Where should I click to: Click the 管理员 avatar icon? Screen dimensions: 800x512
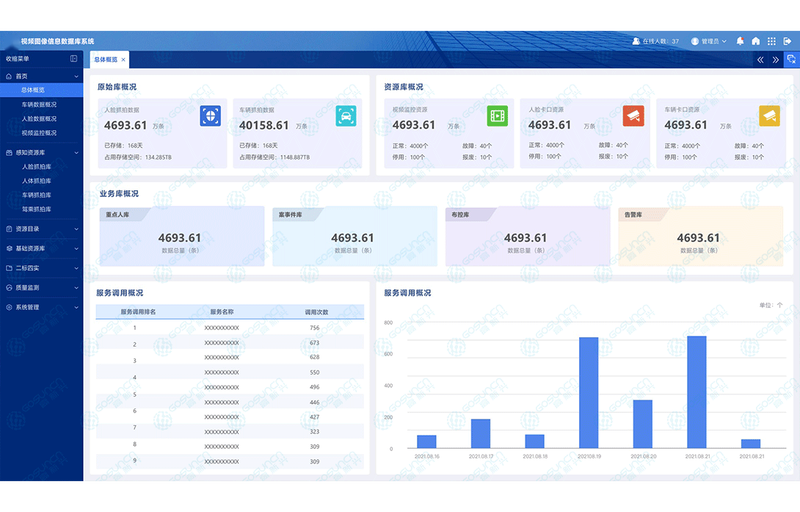coord(694,41)
